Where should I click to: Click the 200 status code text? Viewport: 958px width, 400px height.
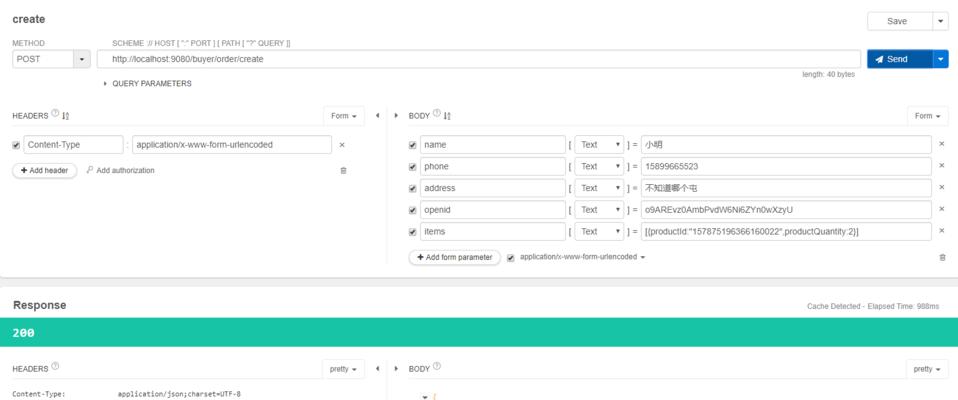23,333
